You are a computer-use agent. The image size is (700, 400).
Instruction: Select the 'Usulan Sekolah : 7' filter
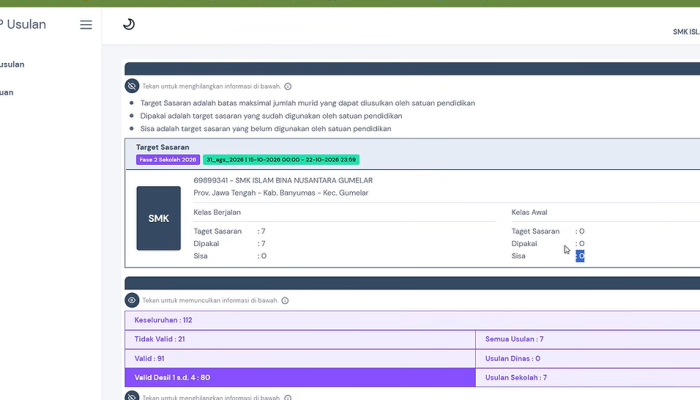point(588,378)
